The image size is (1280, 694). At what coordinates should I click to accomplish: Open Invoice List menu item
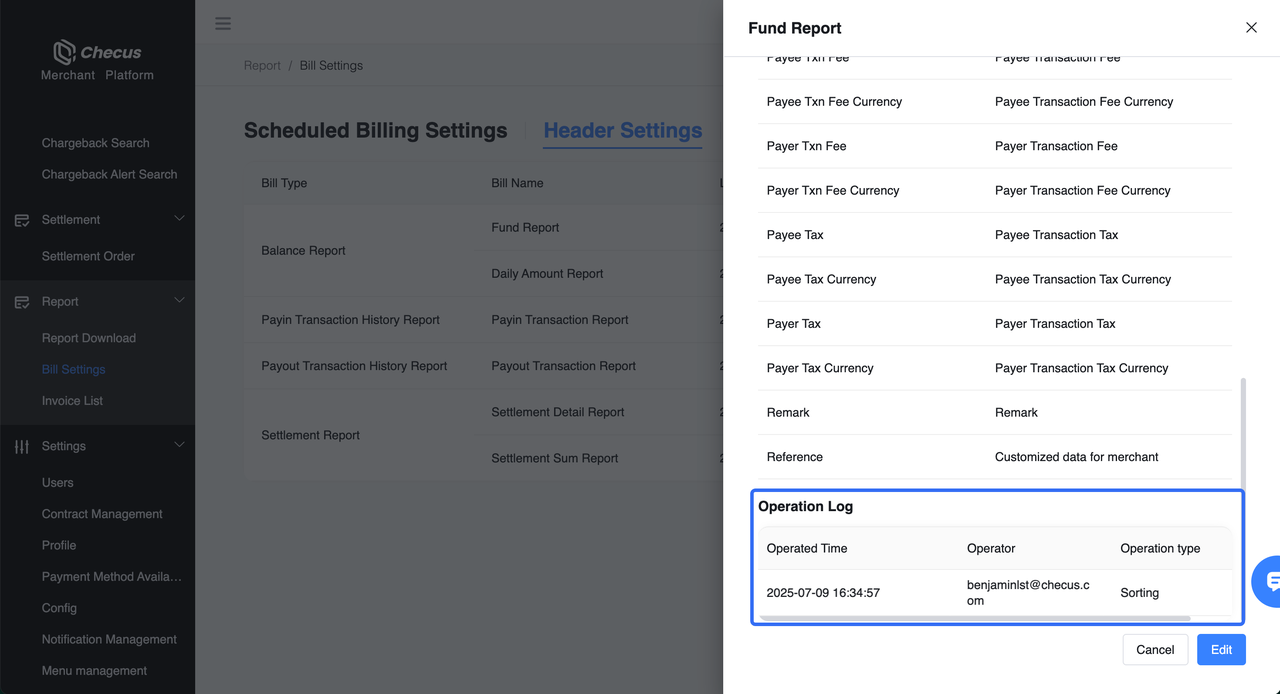72,401
